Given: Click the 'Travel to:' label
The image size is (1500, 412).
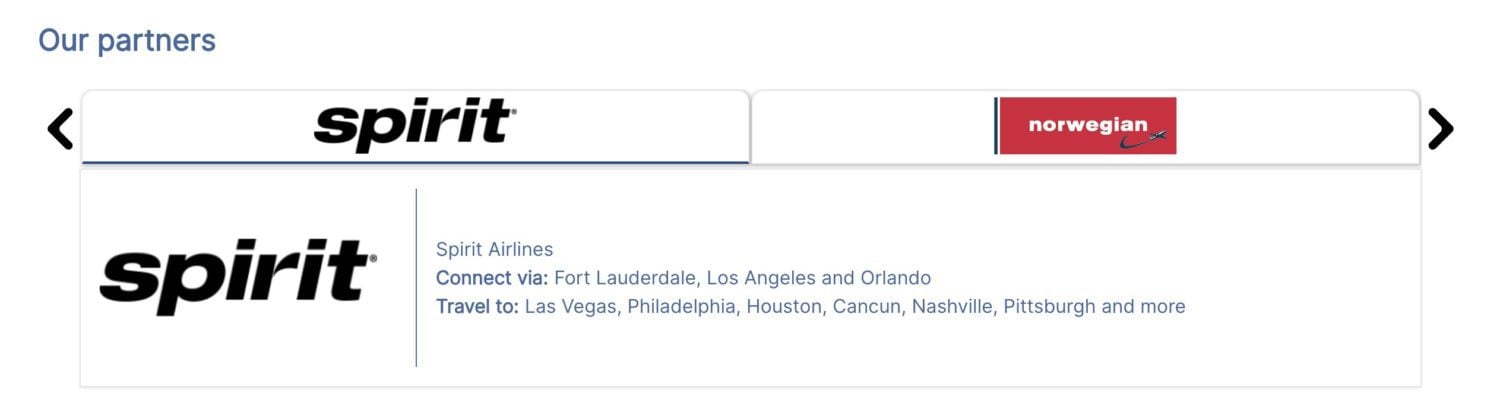Looking at the screenshot, I should tap(477, 306).
